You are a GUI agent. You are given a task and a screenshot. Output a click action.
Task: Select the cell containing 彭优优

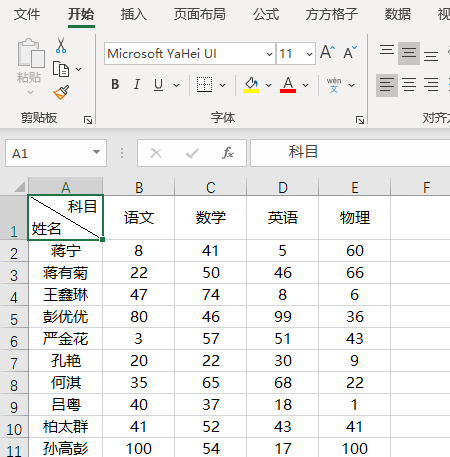(x=65, y=317)
